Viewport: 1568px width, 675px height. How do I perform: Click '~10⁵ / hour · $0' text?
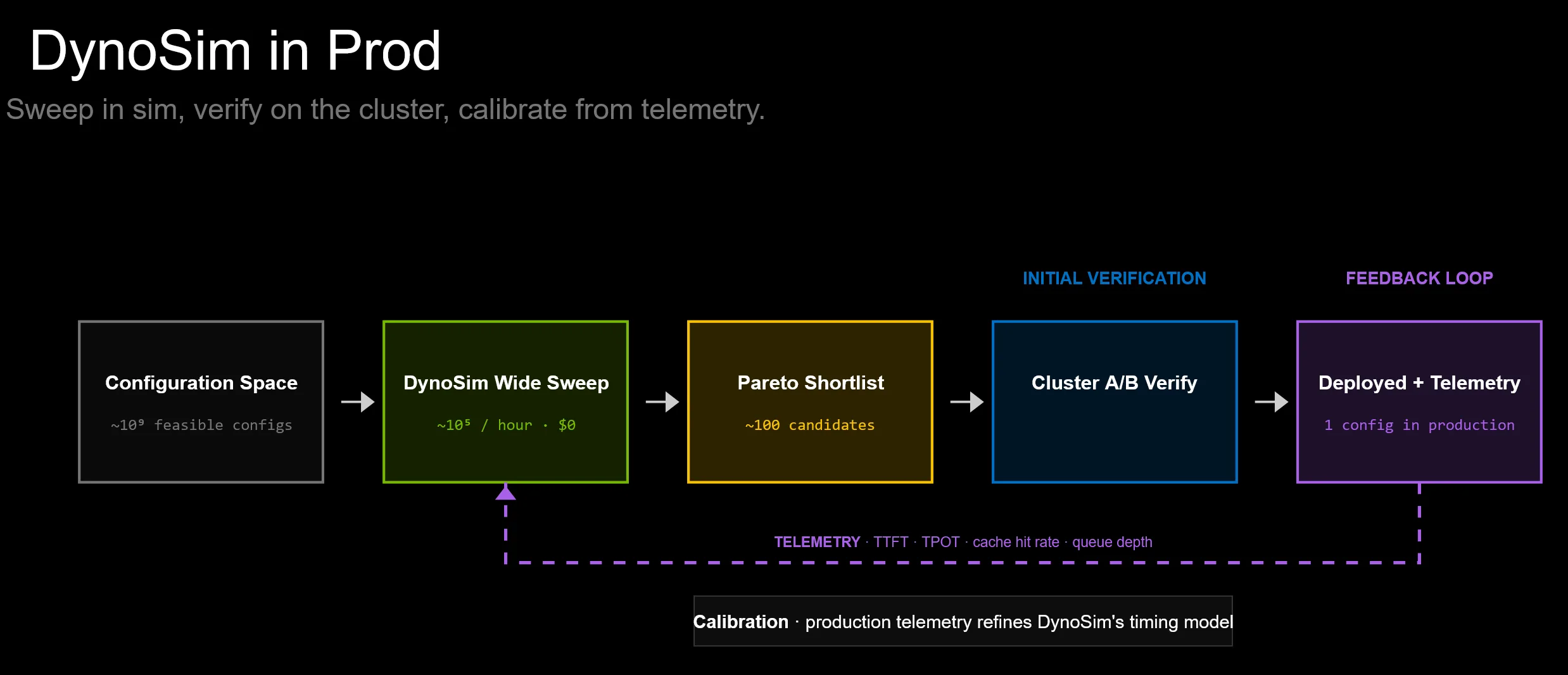[506, 425]
